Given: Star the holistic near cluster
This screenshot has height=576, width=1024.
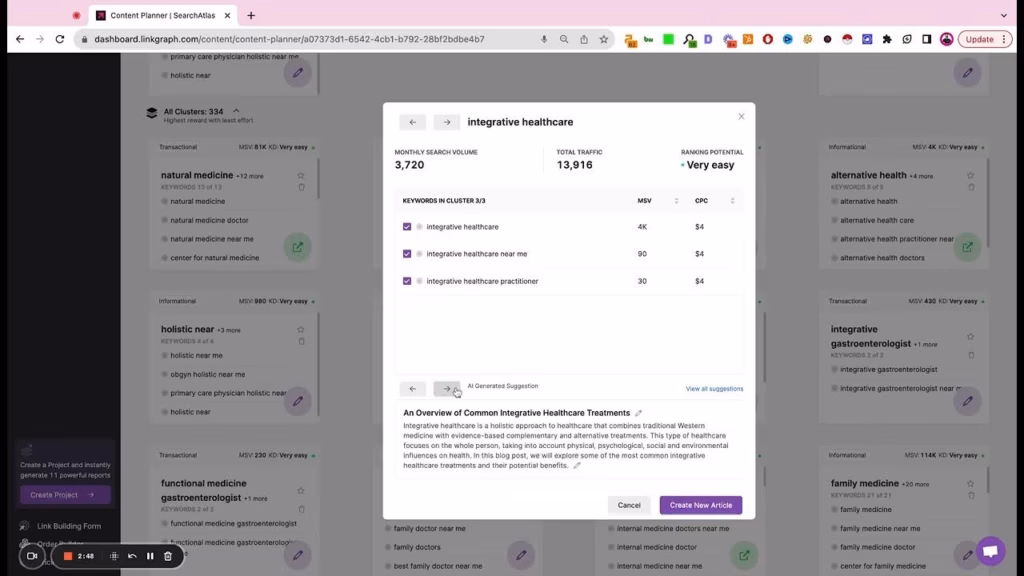Looking at the screenshot, I should 301,329.
